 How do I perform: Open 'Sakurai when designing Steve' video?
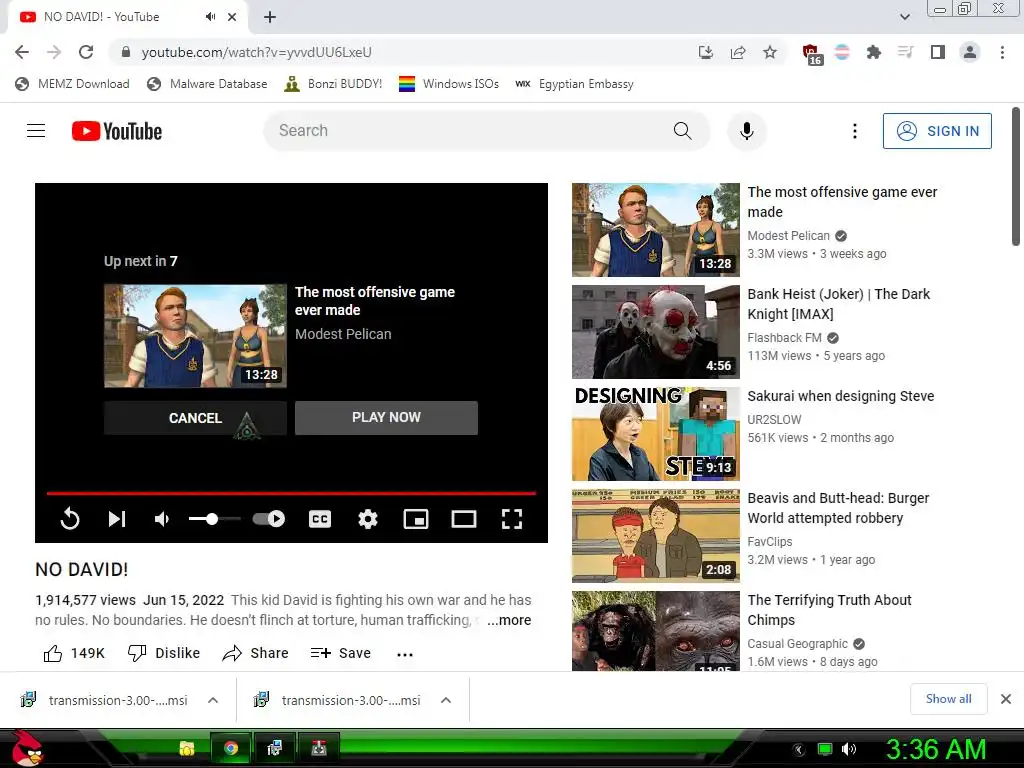[840, 396]
